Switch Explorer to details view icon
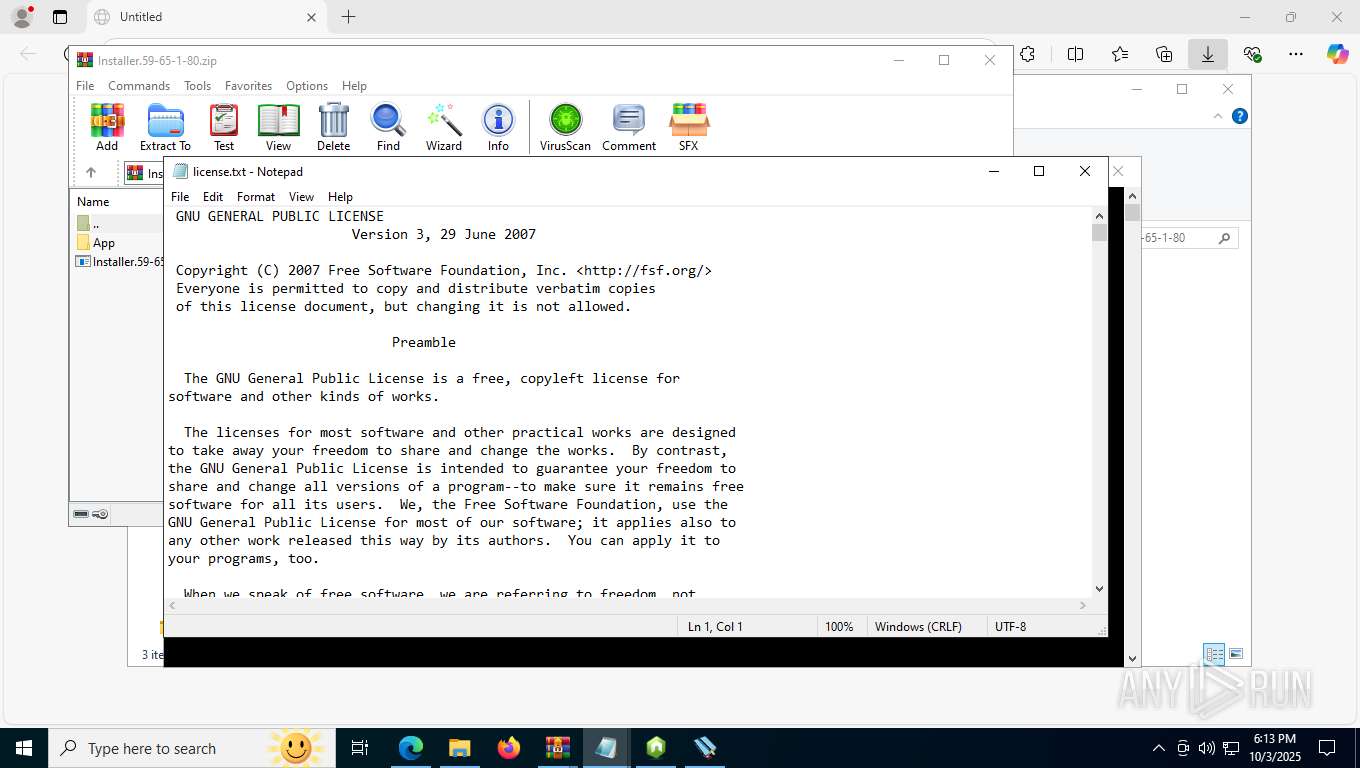This screenshot has width=1360, height=768. [1214, 654]
